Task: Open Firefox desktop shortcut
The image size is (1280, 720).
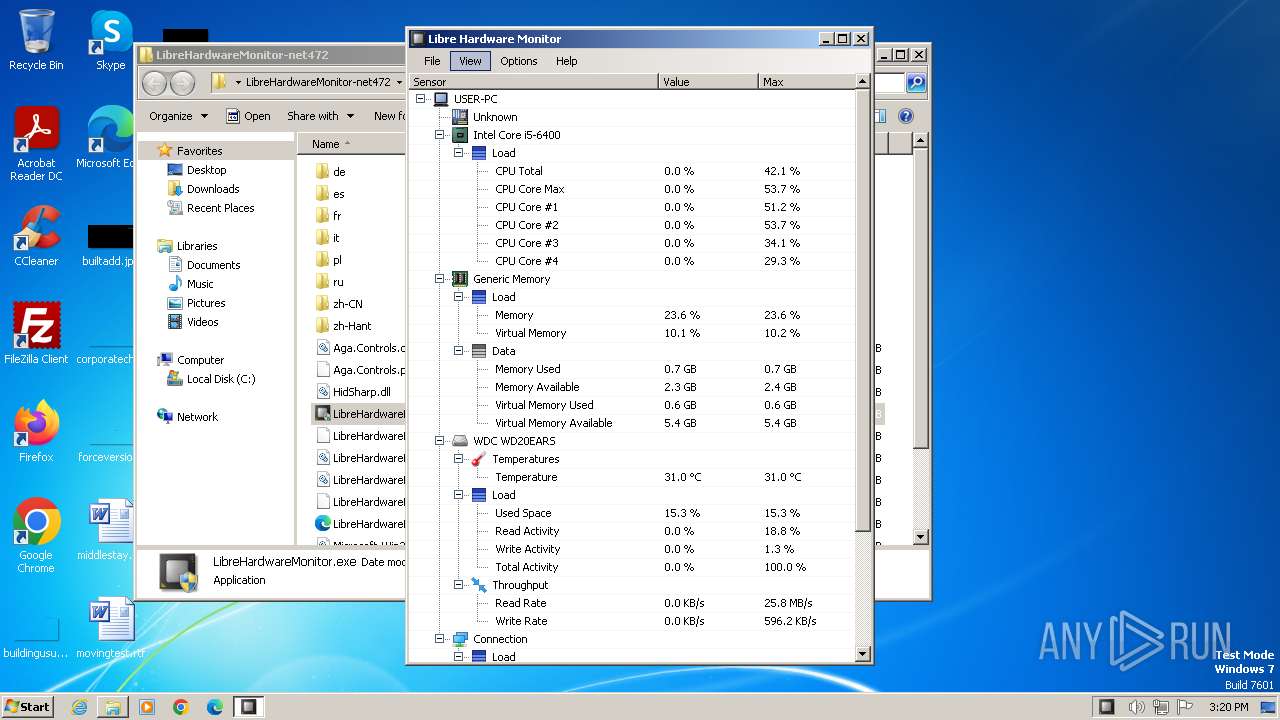Action: click(x=36, y=432)
